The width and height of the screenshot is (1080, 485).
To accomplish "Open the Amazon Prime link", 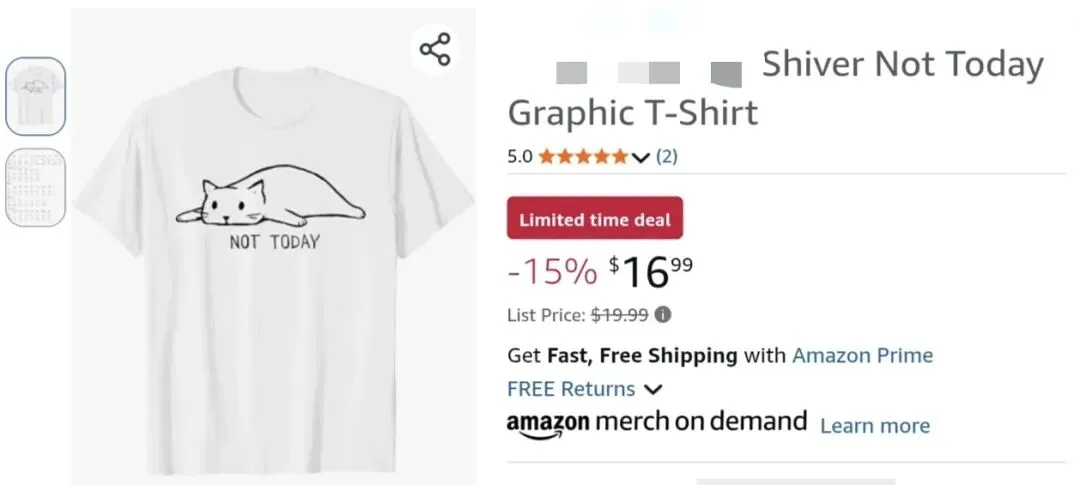I will (x=862, y=355).
